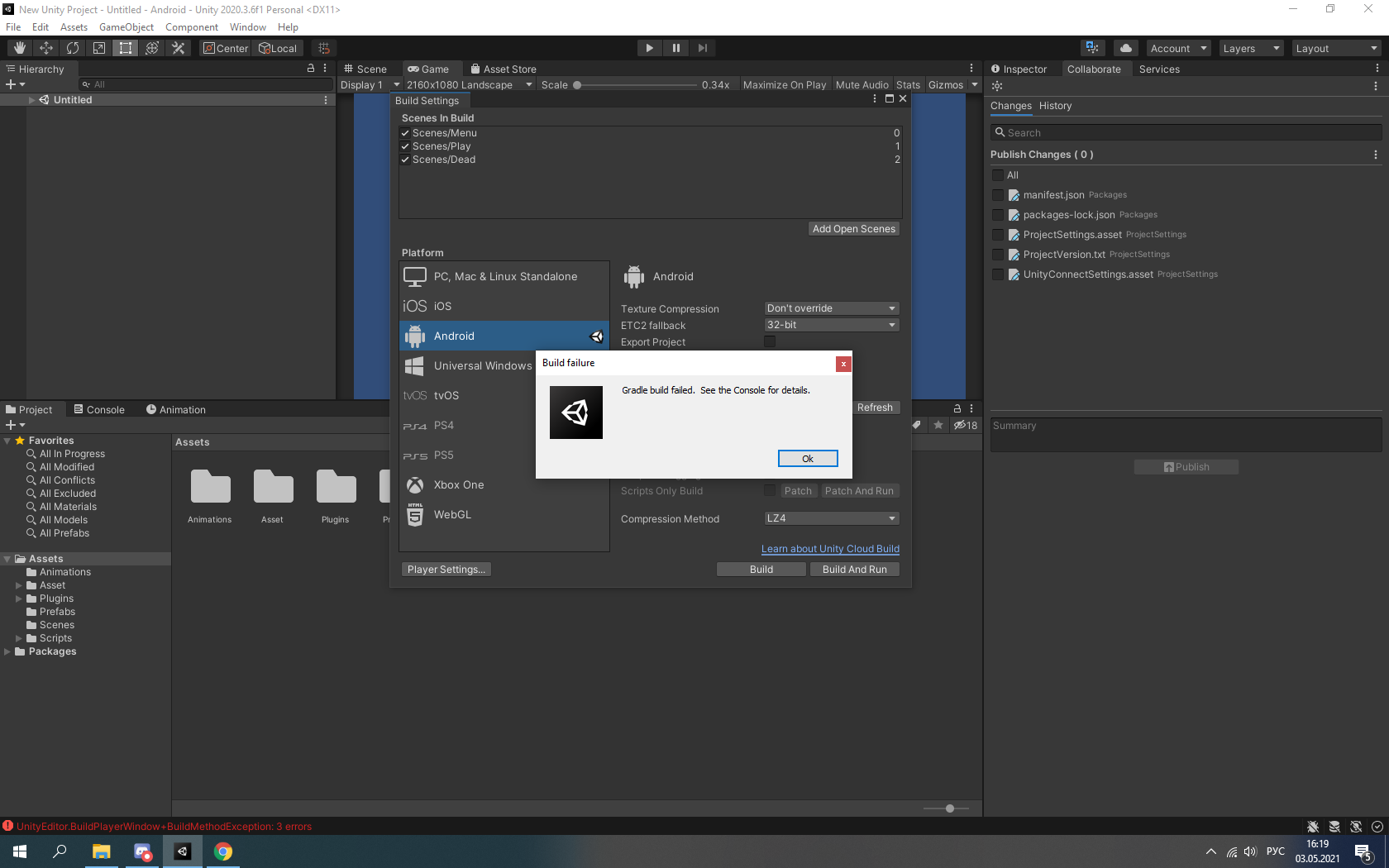Close the Build failure dialog
Viewport: 1389px width, 868px height.
click(x=843, y=364)
